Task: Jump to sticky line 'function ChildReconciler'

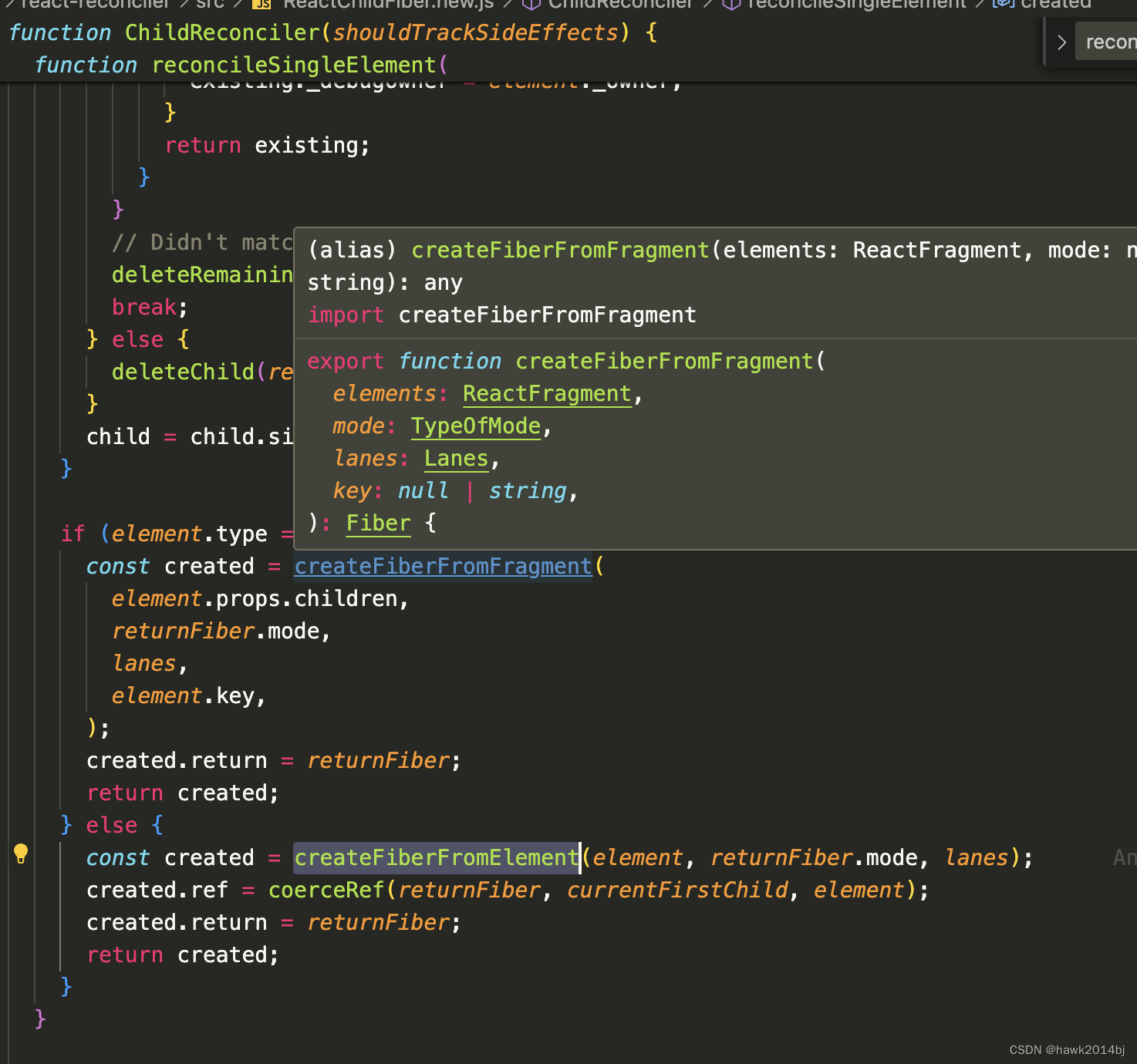Action: [332, 33]
